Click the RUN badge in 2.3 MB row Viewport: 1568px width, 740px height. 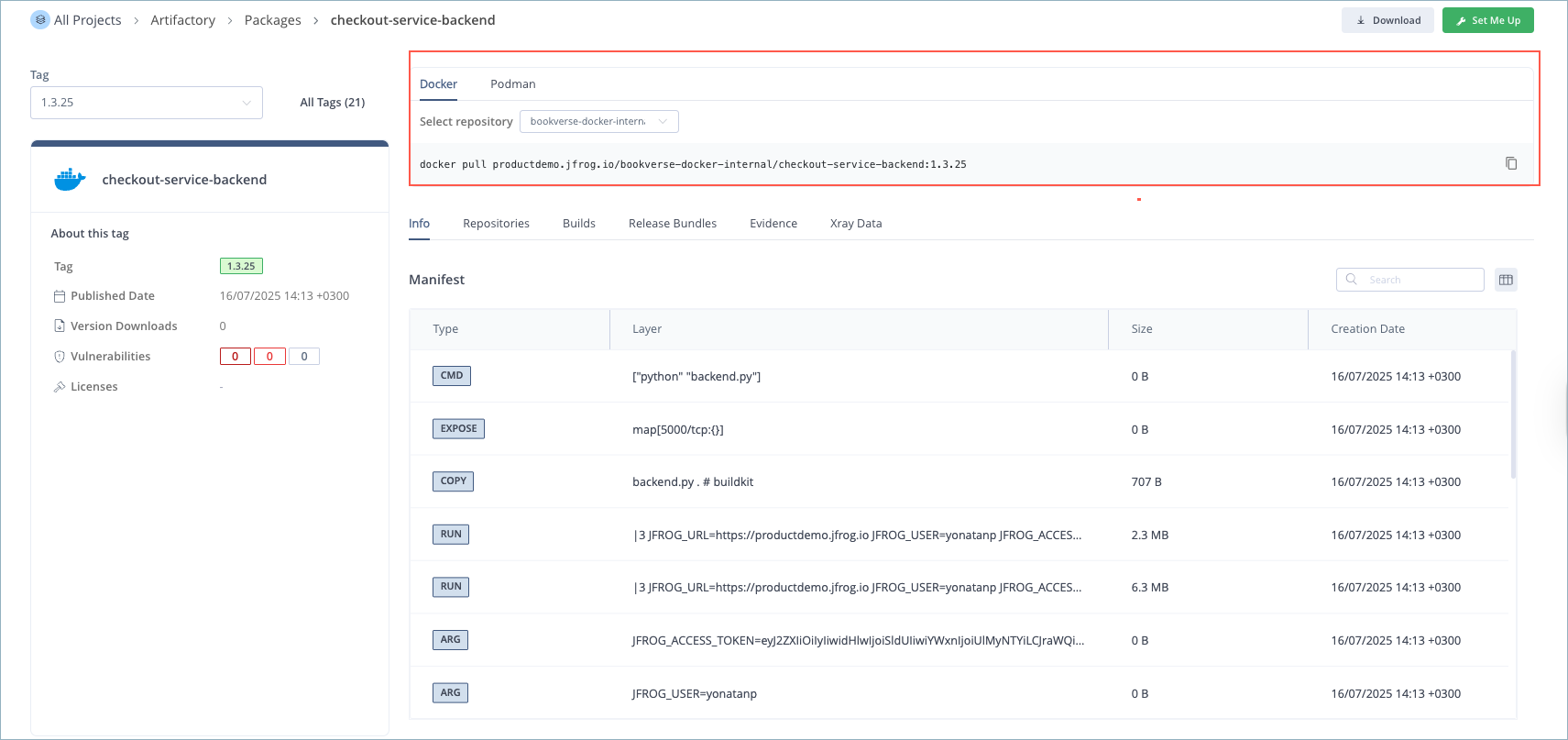pos(451,535)
